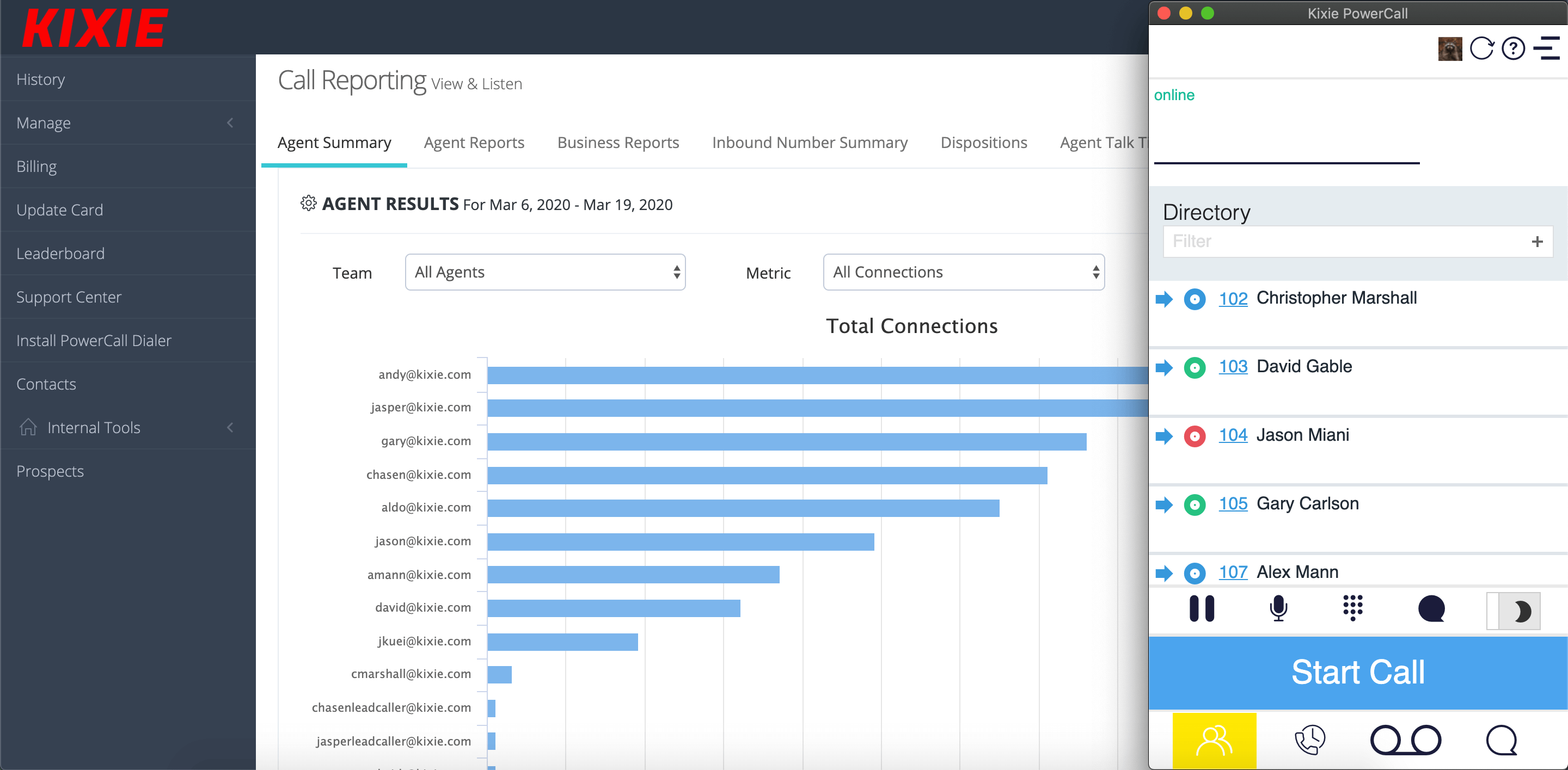Click blue status circle for Christopher Marshall

pyautogui.click(x=1195, y=299)
